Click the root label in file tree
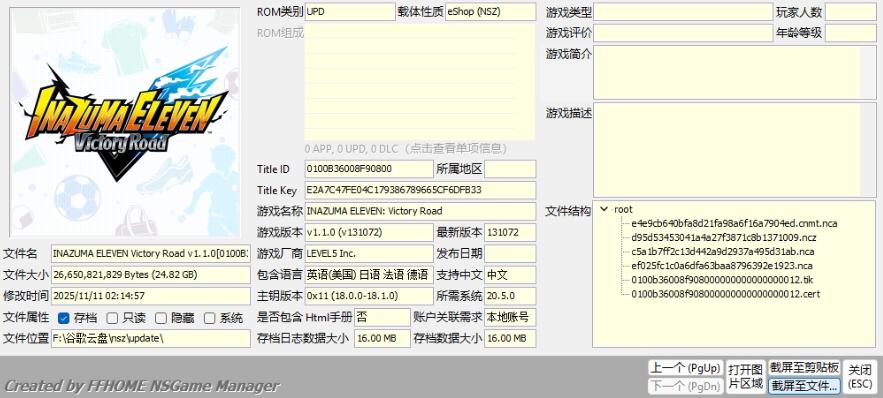The height and width of the screenshot is (398, 883). click(623, 209)
